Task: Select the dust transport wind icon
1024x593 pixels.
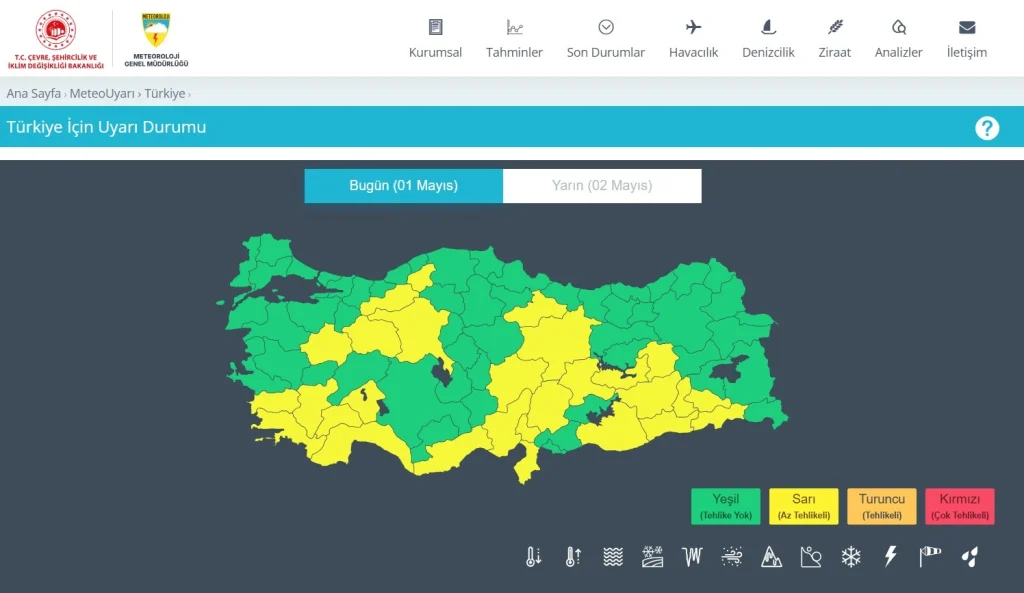Action: point(732,557)
